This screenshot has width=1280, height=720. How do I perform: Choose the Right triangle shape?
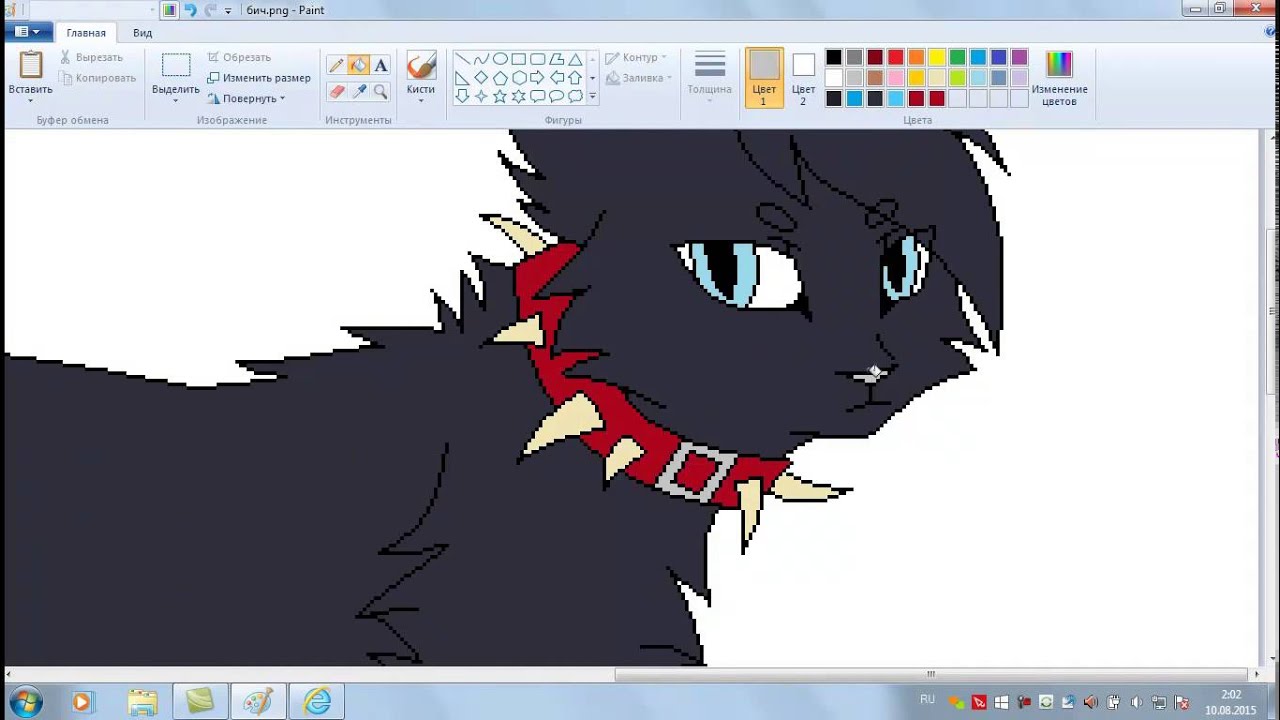click(x=462, y=78)
